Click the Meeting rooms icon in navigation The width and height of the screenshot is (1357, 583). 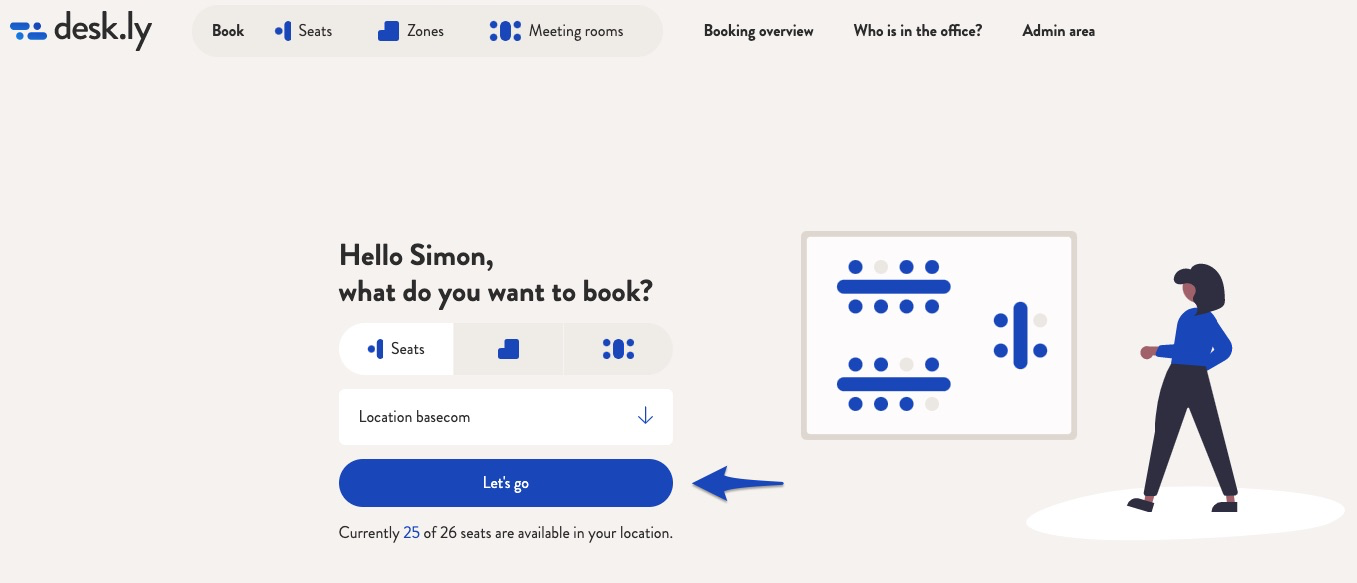pyautogui.click(x=505, y=31)
